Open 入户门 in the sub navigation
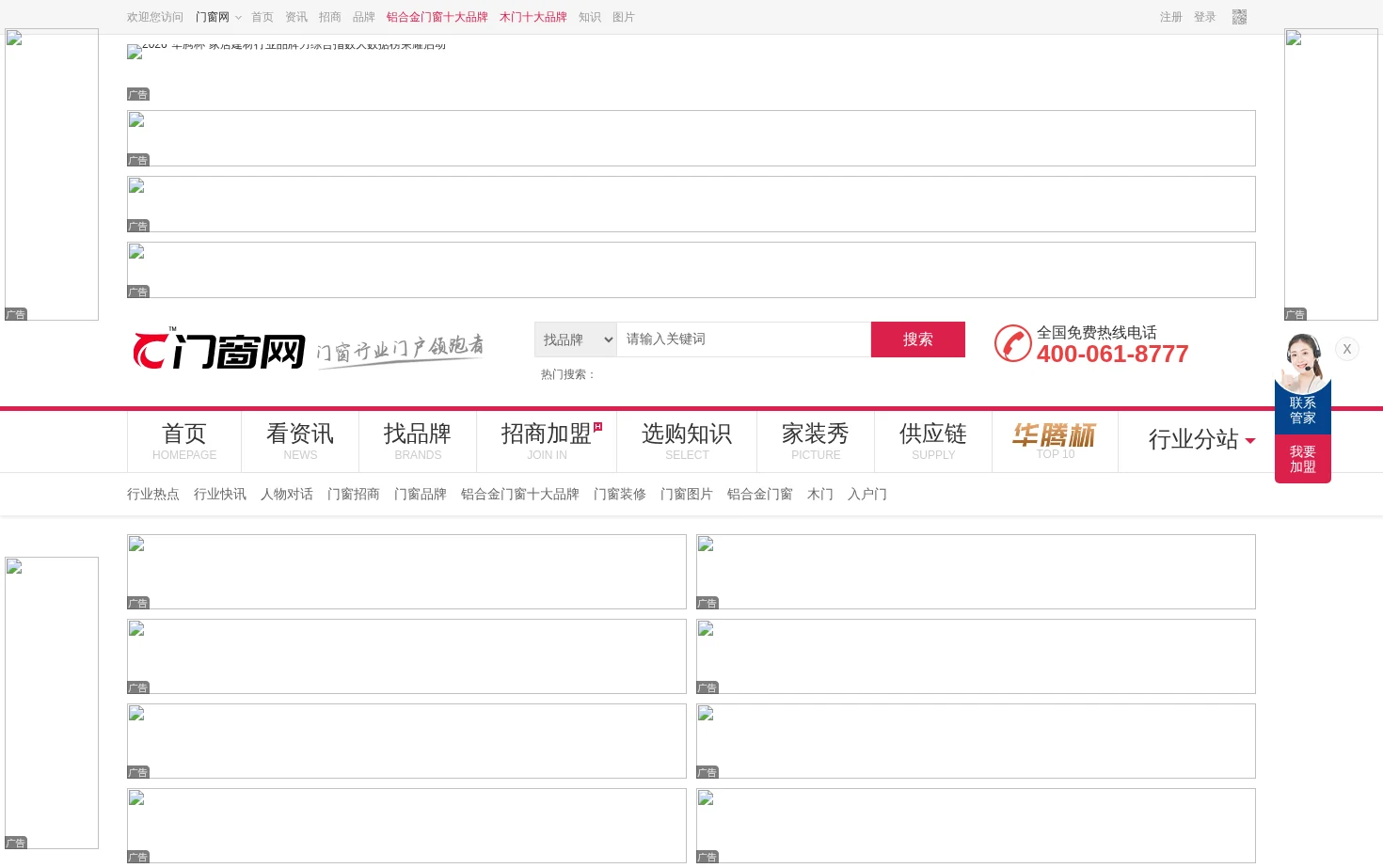1383x868 pixels. 867,494
